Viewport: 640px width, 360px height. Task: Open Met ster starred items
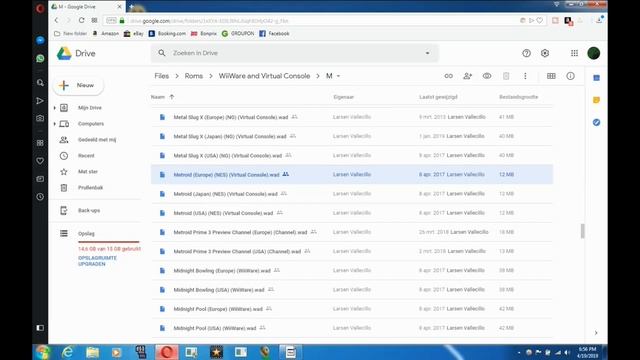pos(88,171)
